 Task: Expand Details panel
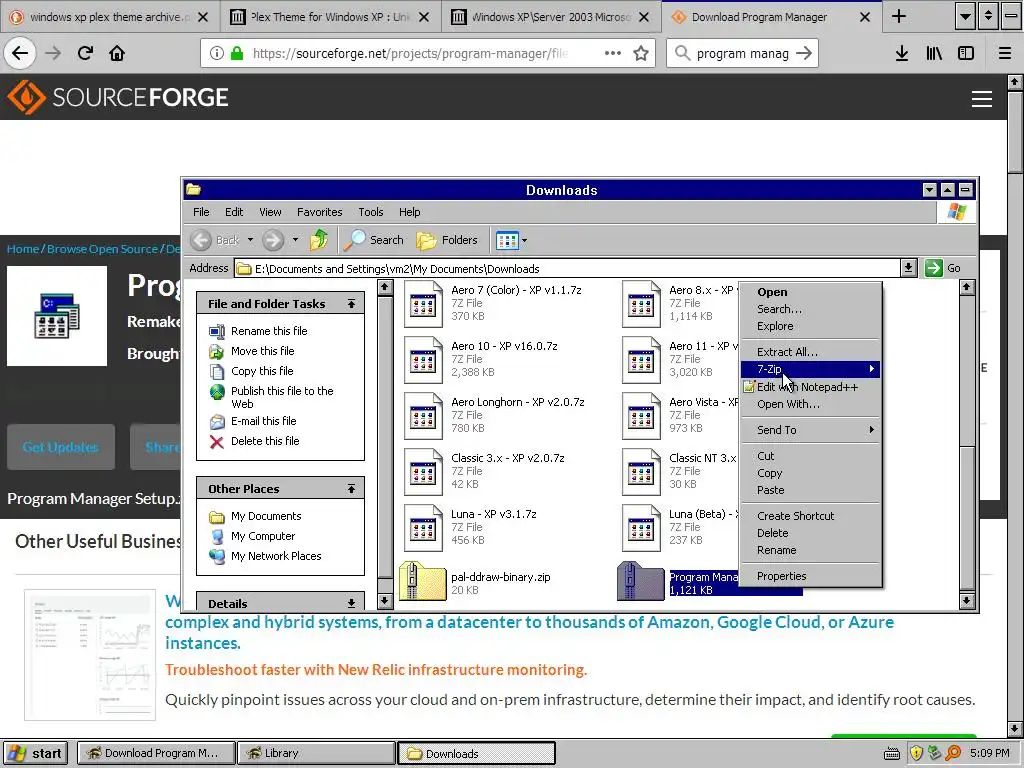coord(351,603)
